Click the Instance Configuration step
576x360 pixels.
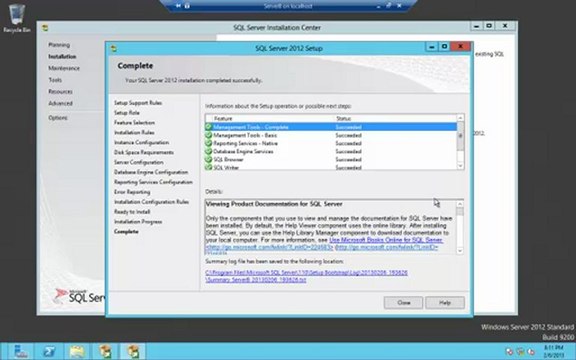(x=141, y=143)
